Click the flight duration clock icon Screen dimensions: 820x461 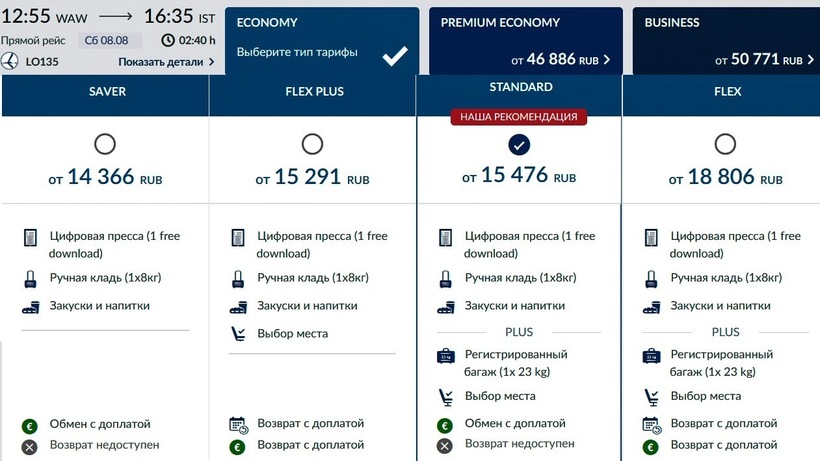point(168,41)
